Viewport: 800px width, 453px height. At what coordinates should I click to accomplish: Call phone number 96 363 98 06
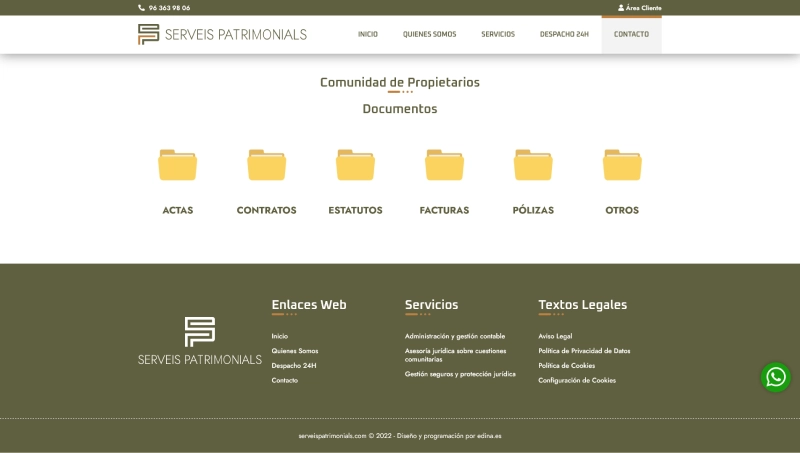169,8
